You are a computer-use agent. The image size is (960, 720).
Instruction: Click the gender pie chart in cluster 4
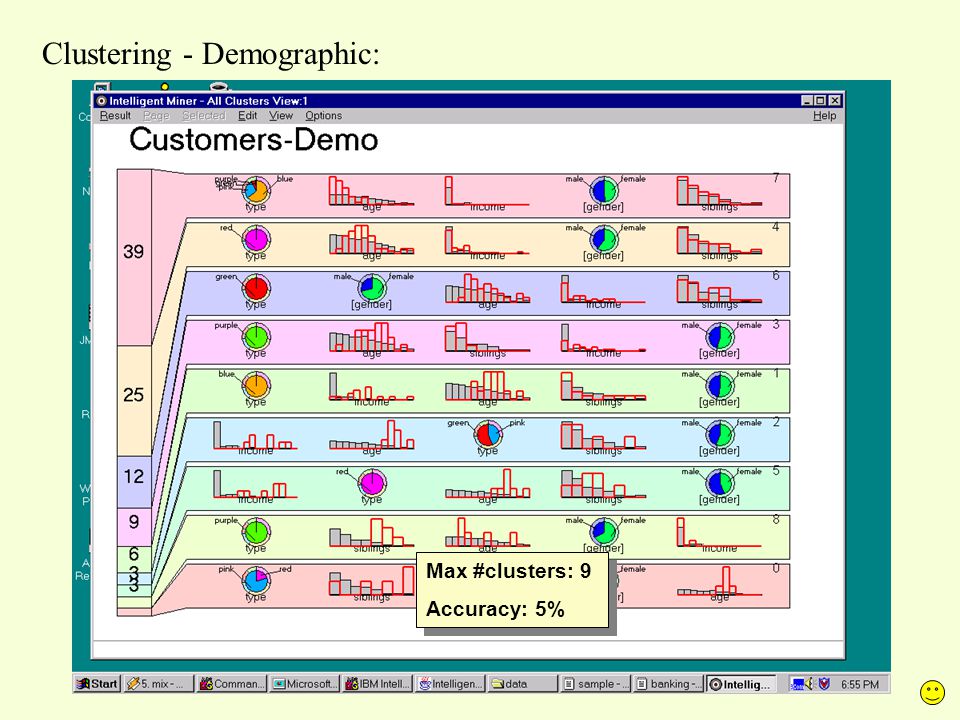tap(604, 239)
